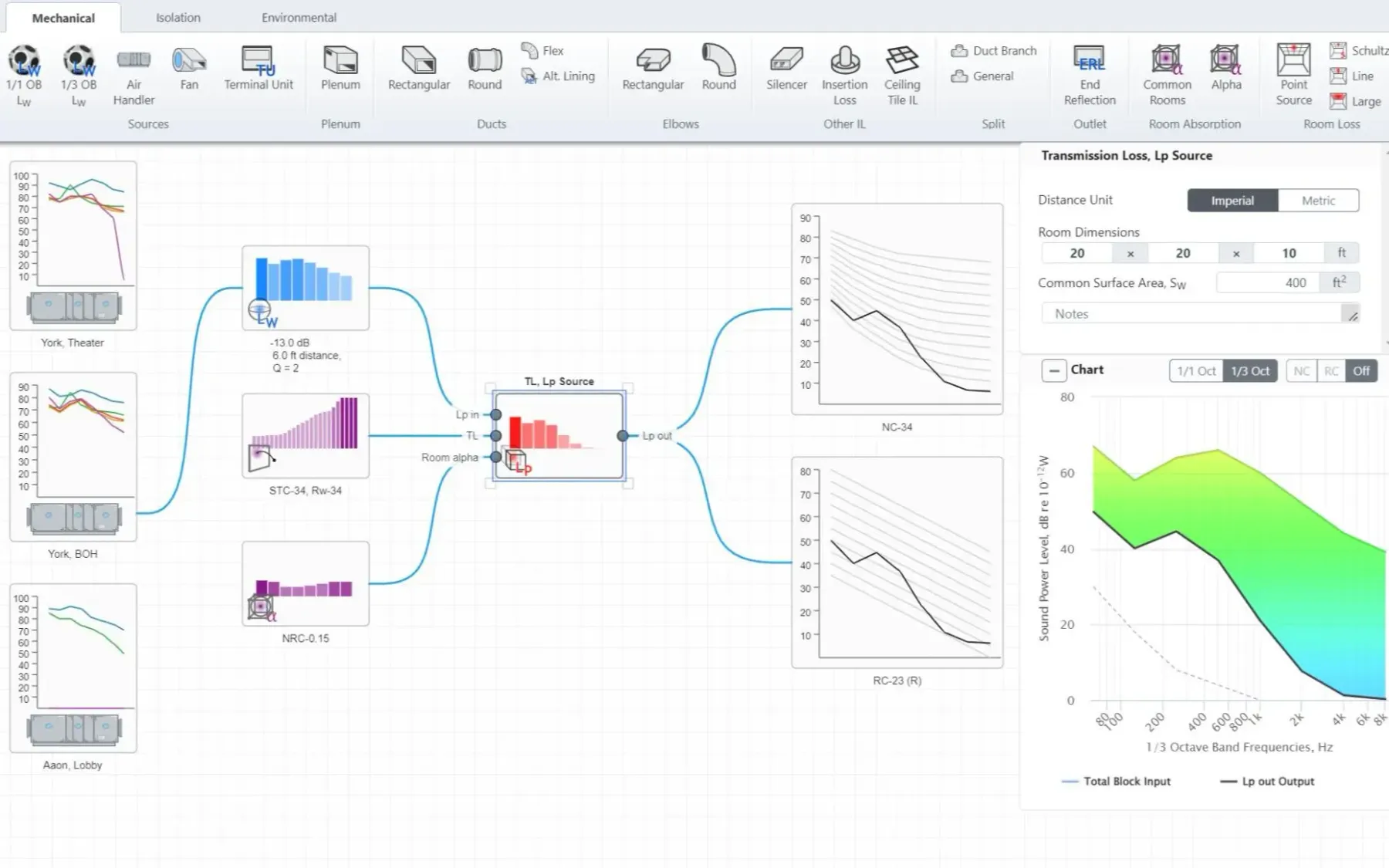The image size is (1389, 868).
Task: Insert a Rectangular duct
Action: pyautogui.click(x=419, y=69)
